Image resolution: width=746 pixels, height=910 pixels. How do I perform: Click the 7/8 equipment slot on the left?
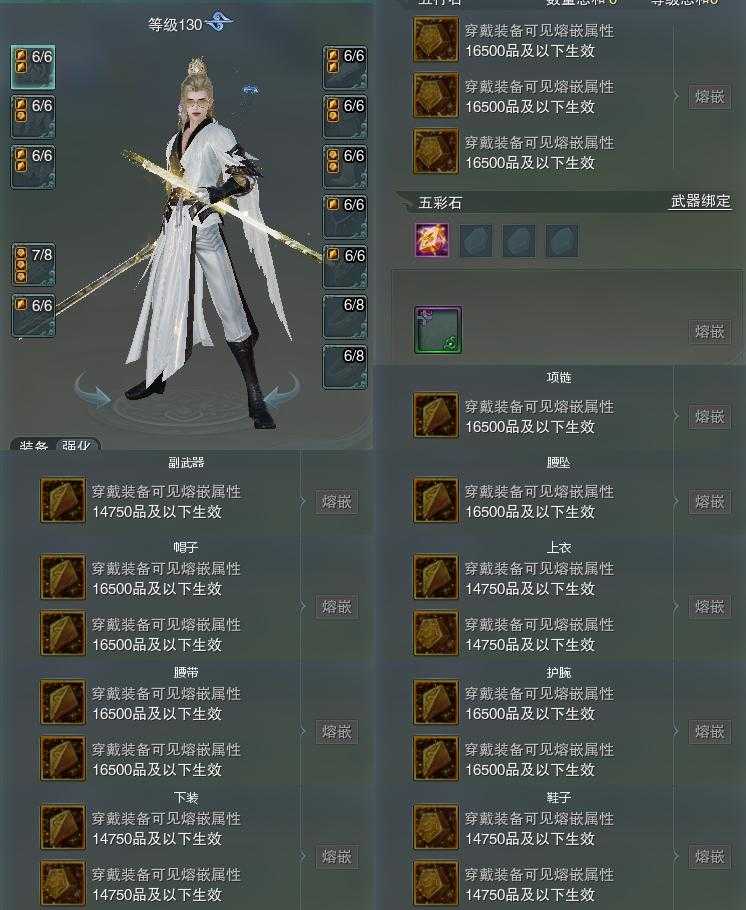(x=33, y=265)
